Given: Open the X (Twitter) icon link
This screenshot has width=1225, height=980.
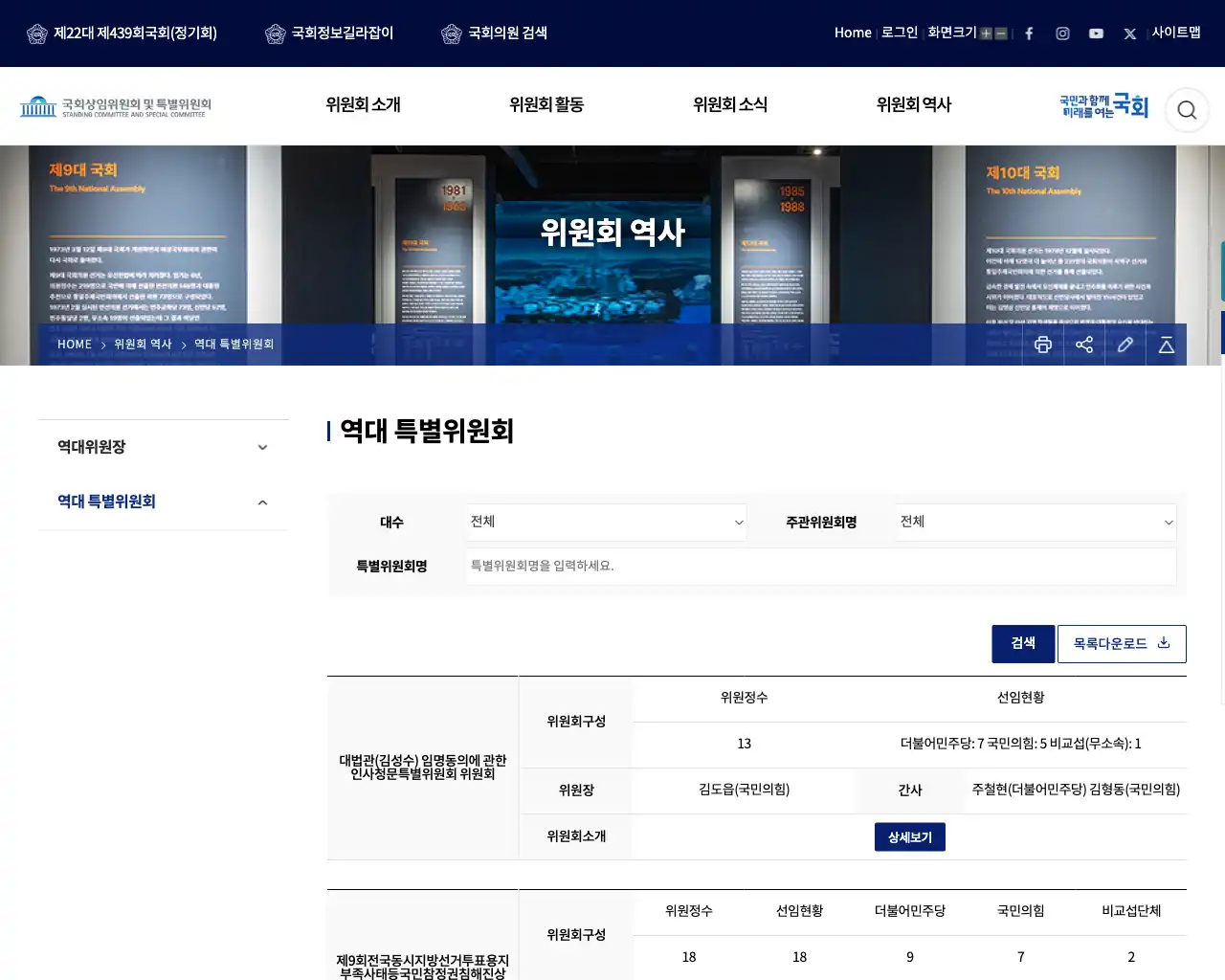Looking at the screenshot, I should [x=1130, y=33].
